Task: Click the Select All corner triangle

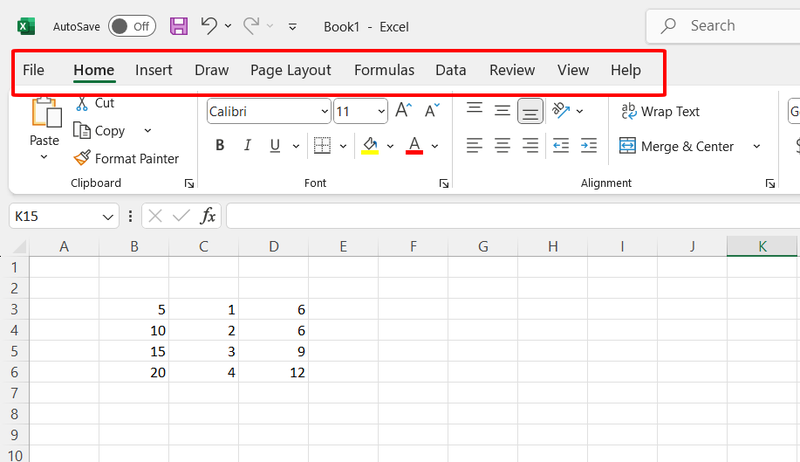Action: [19, 248]
